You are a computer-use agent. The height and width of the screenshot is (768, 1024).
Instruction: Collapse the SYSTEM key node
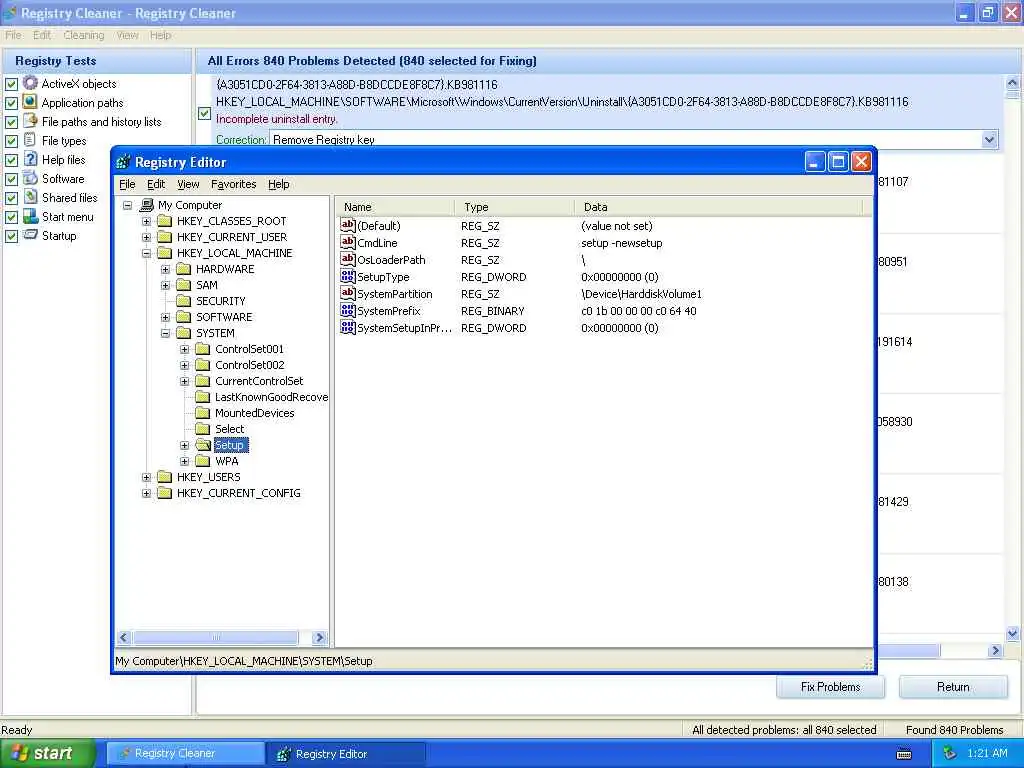click(165, 333)
